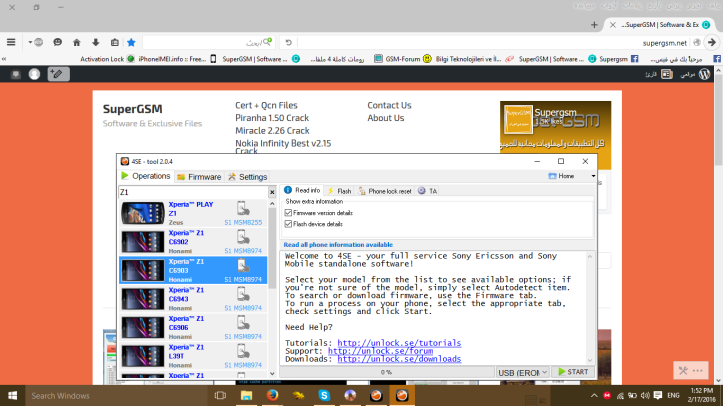Select Xperia Z1 L39T in the list

tap(193, 356)
